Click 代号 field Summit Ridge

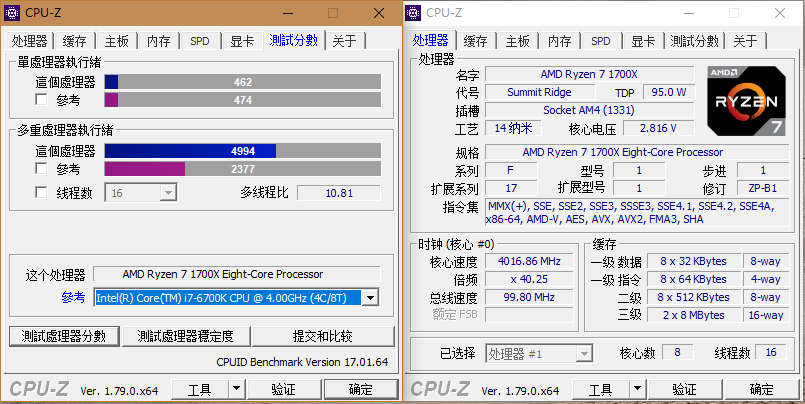(x=540, y=92)
